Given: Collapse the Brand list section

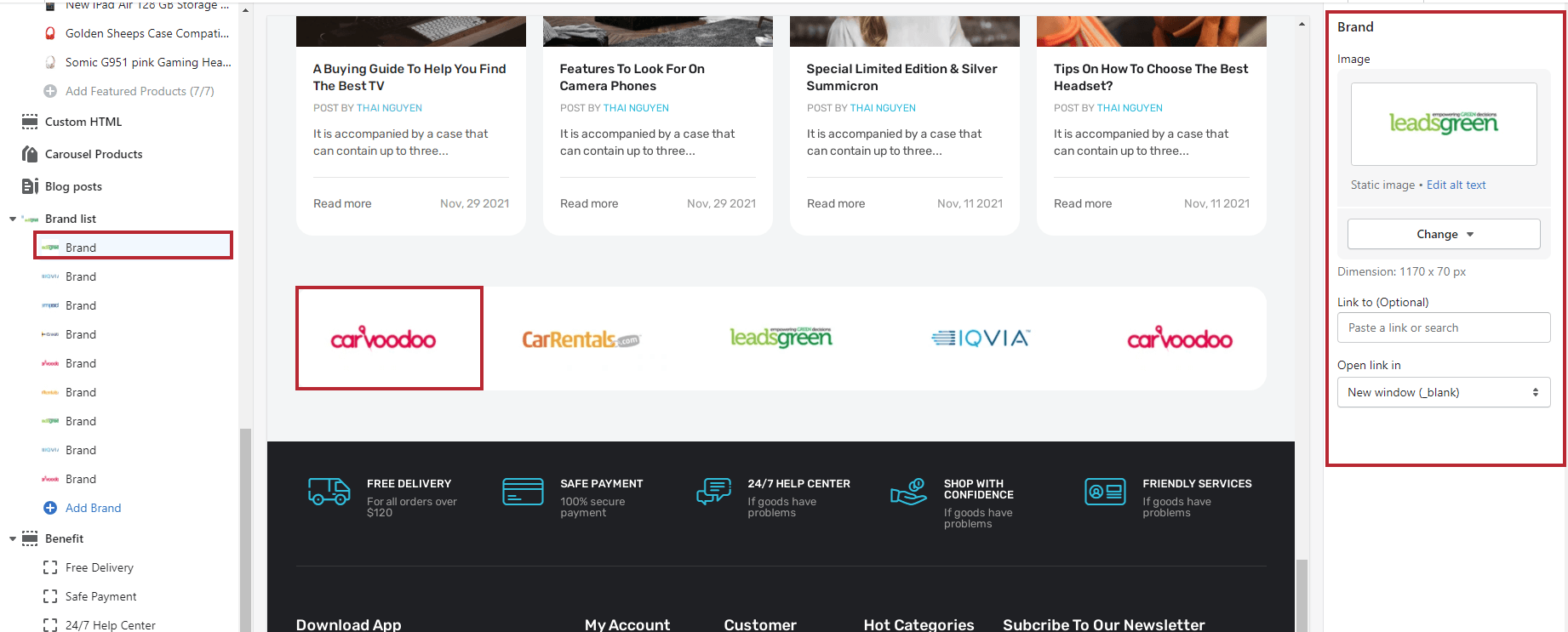Looking at the screenshot, I should click(13, 219).
